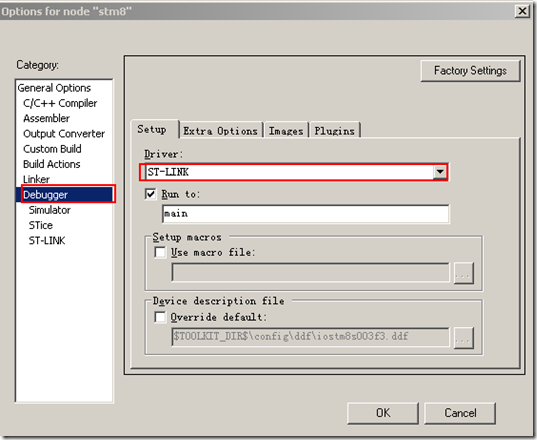This screenshot has width=537, height=440.
Task: Click the device description file path field
Action: pos(310,337)
